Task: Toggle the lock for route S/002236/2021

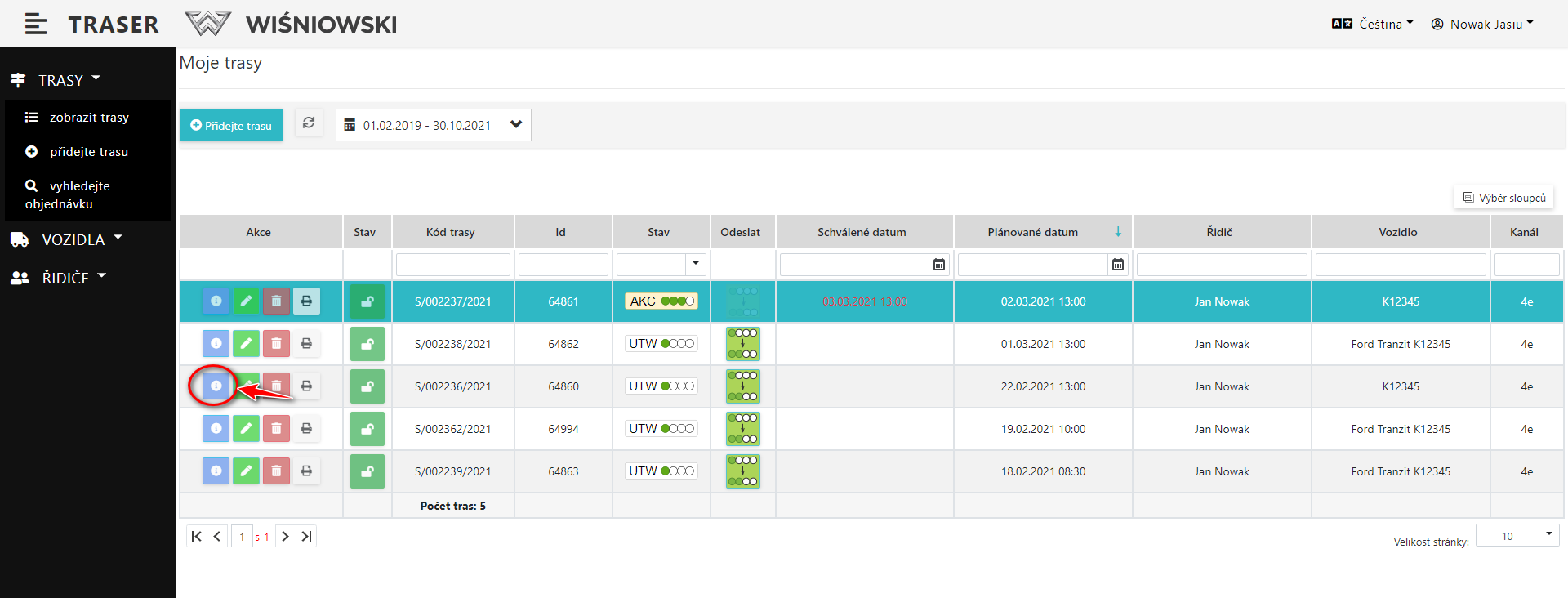Action: (x=367, y=386)
